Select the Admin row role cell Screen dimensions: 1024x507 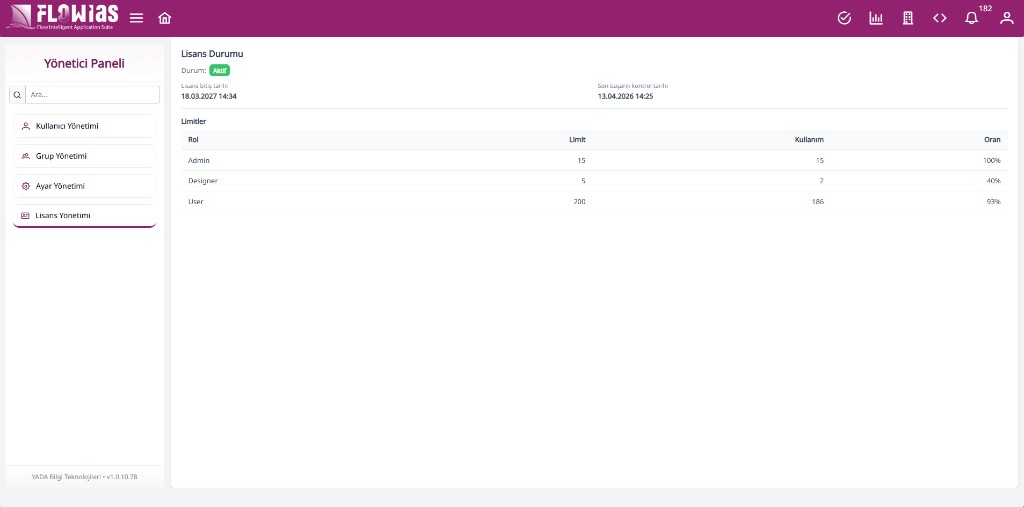point(199,160)
